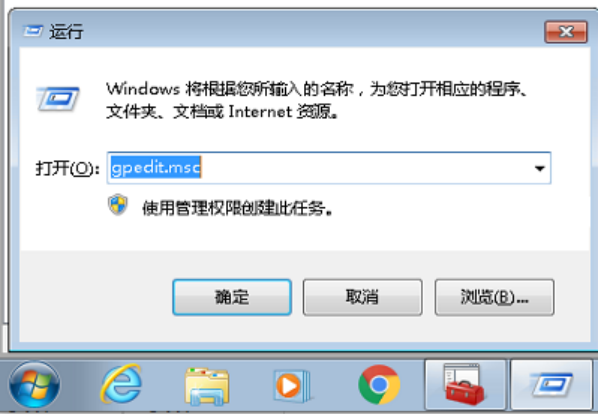Click the small Run icon in title bar
Viewport: 599px width, 414px height.
33,31
